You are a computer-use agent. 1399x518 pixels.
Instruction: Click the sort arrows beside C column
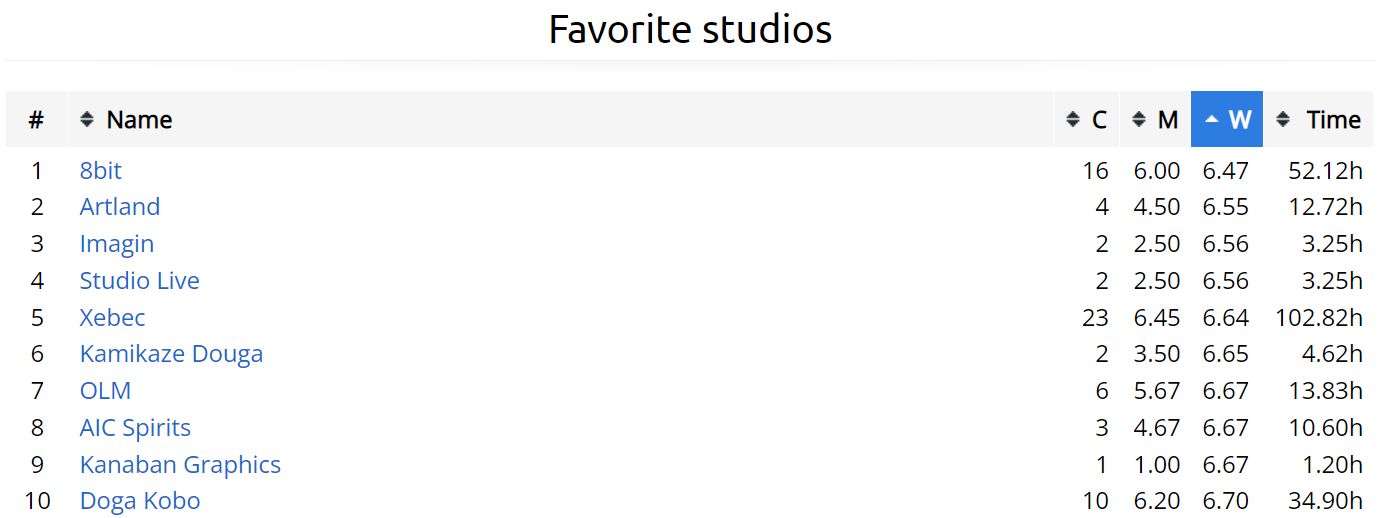(x=1073, y=120)
